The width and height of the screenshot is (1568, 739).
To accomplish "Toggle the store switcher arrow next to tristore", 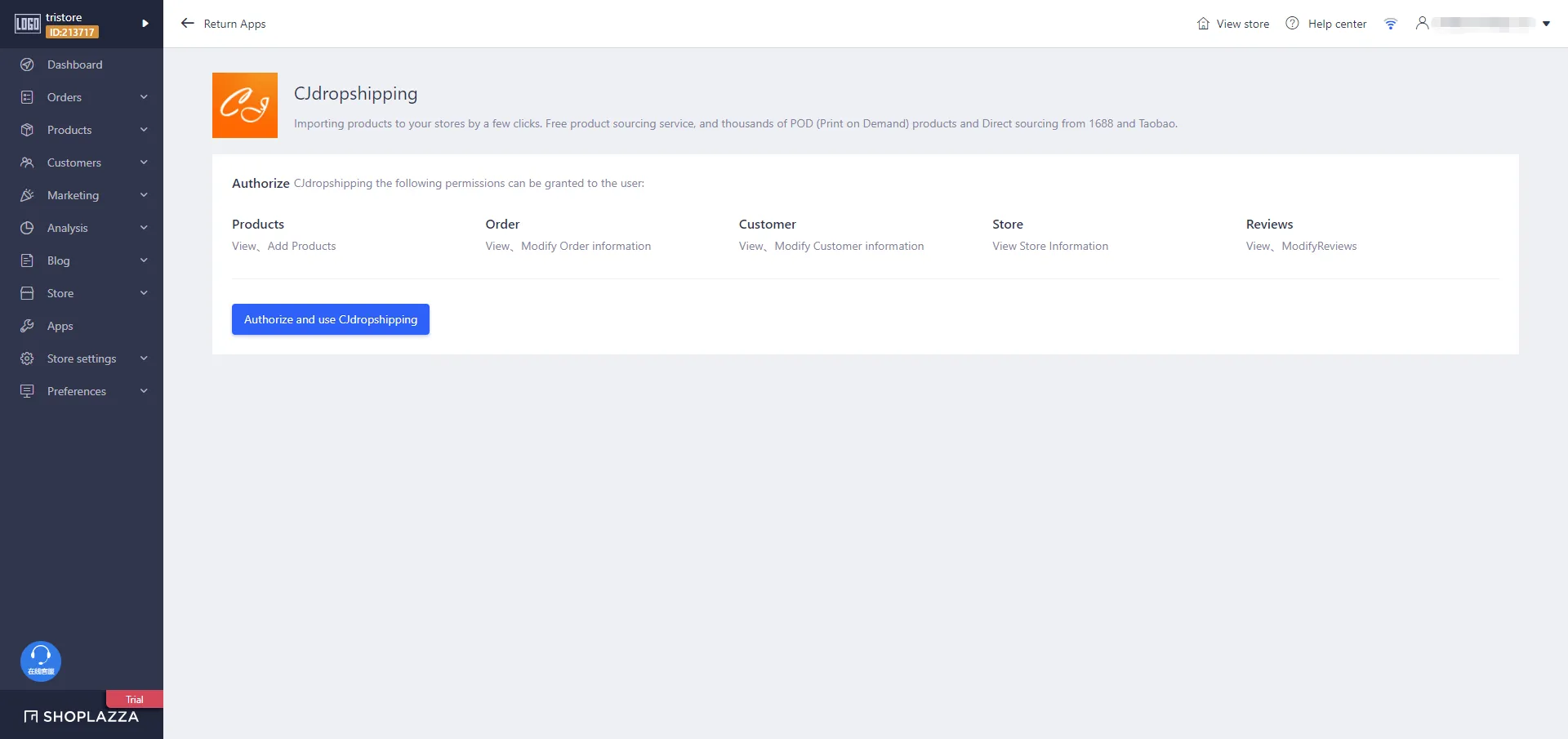I will click(x=145, y=24).
